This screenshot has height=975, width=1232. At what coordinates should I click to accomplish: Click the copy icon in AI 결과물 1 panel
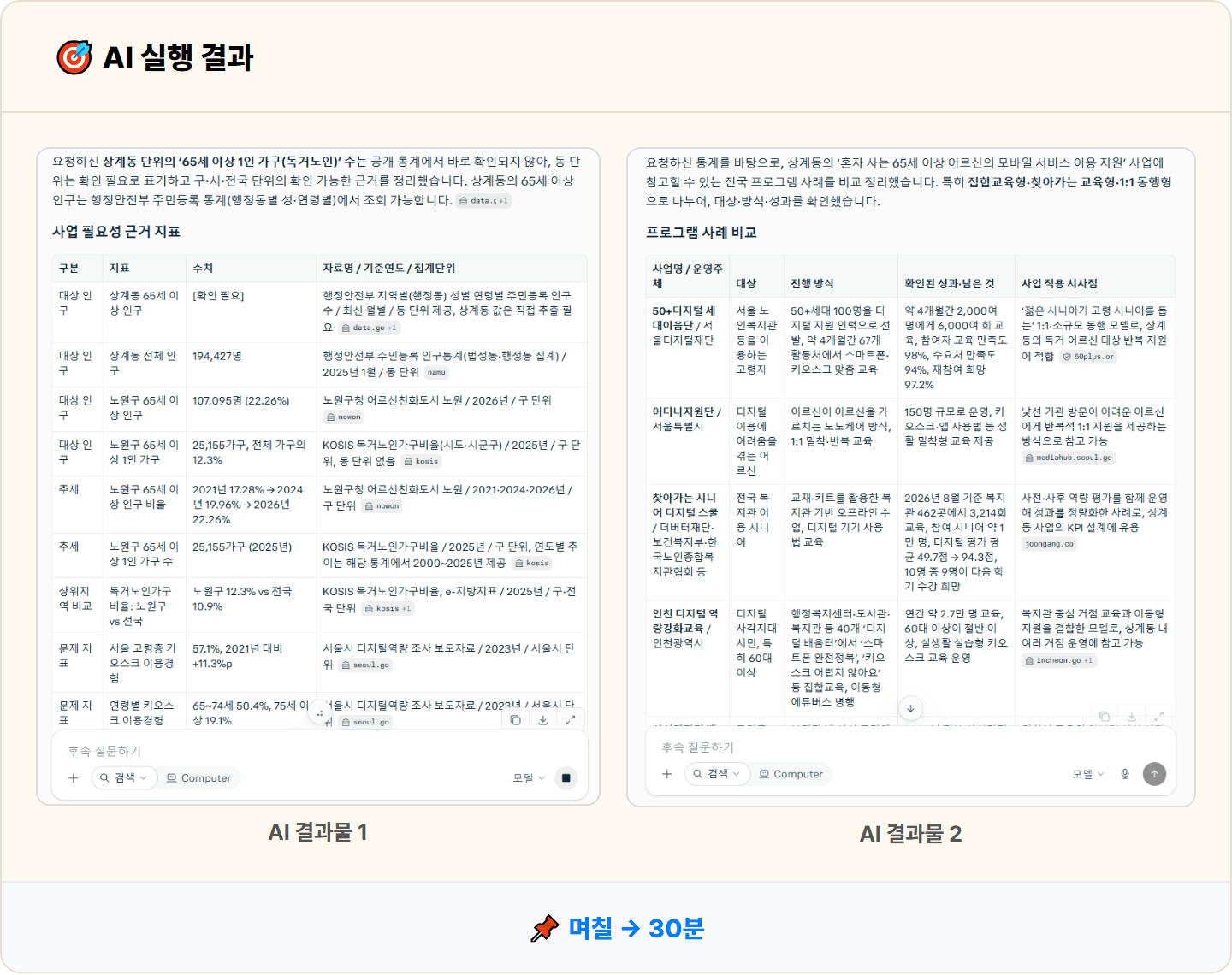pos(515,720)
